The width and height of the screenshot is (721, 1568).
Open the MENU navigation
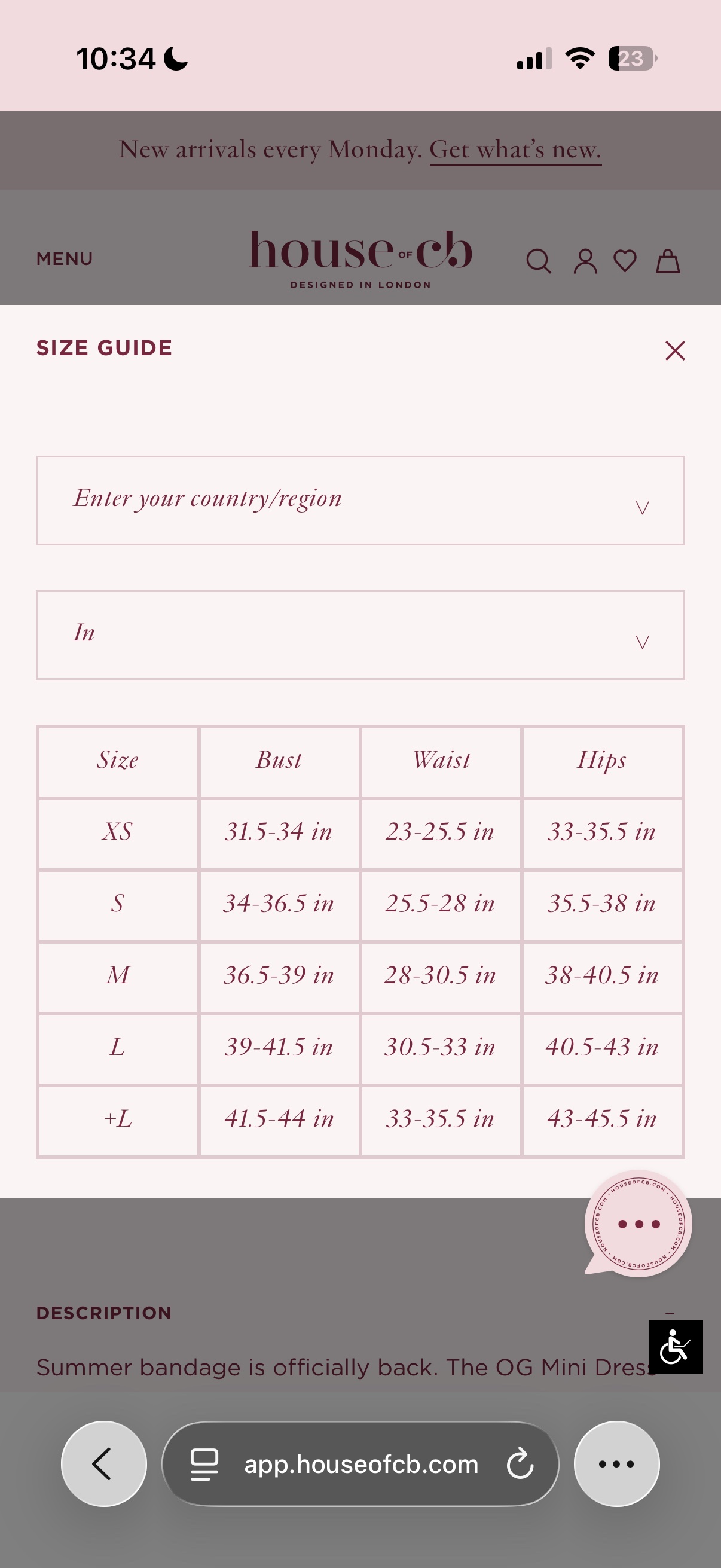[x=65, y=259]
